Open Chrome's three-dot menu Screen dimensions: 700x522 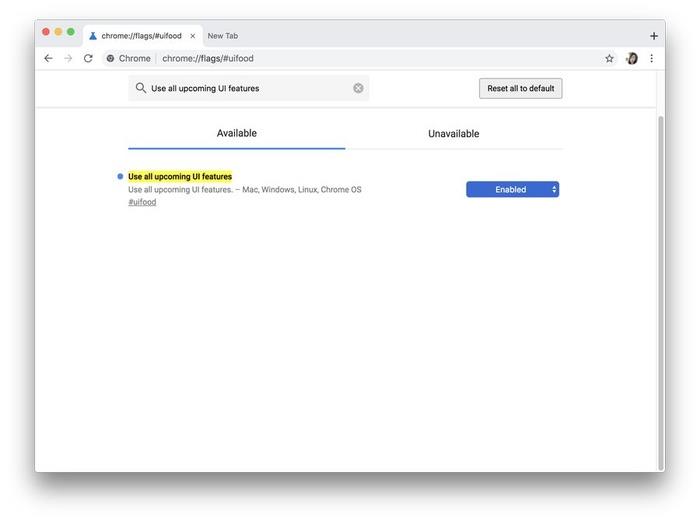pos(652,59)
